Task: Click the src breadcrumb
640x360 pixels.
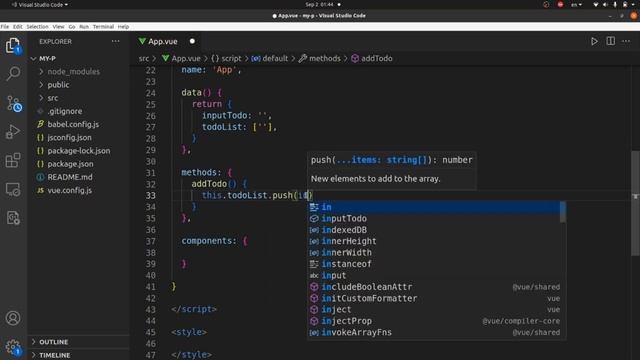Action: pyautogui.click(x=144, y=58)
